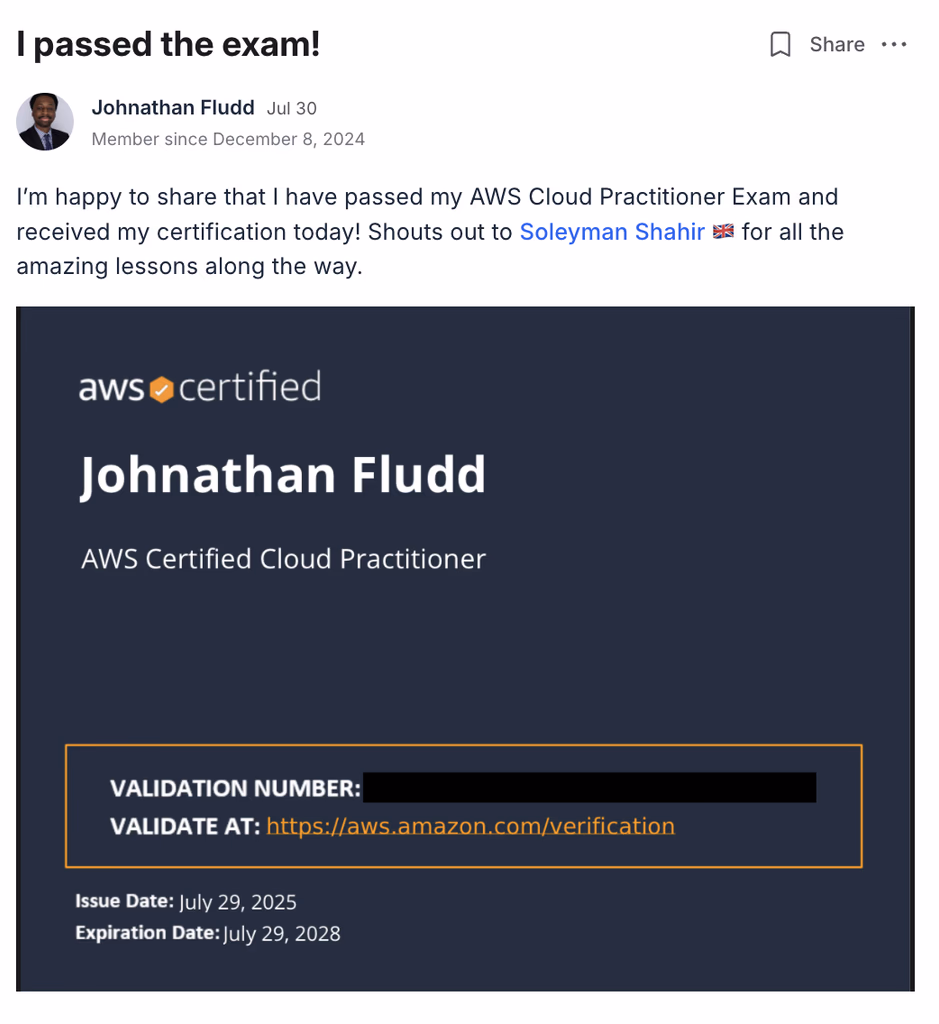Click the Member since December 8, 2024 text
The height and width of the screenshot is (1024, 939).
pyautogui.click(x=228, y=139)
